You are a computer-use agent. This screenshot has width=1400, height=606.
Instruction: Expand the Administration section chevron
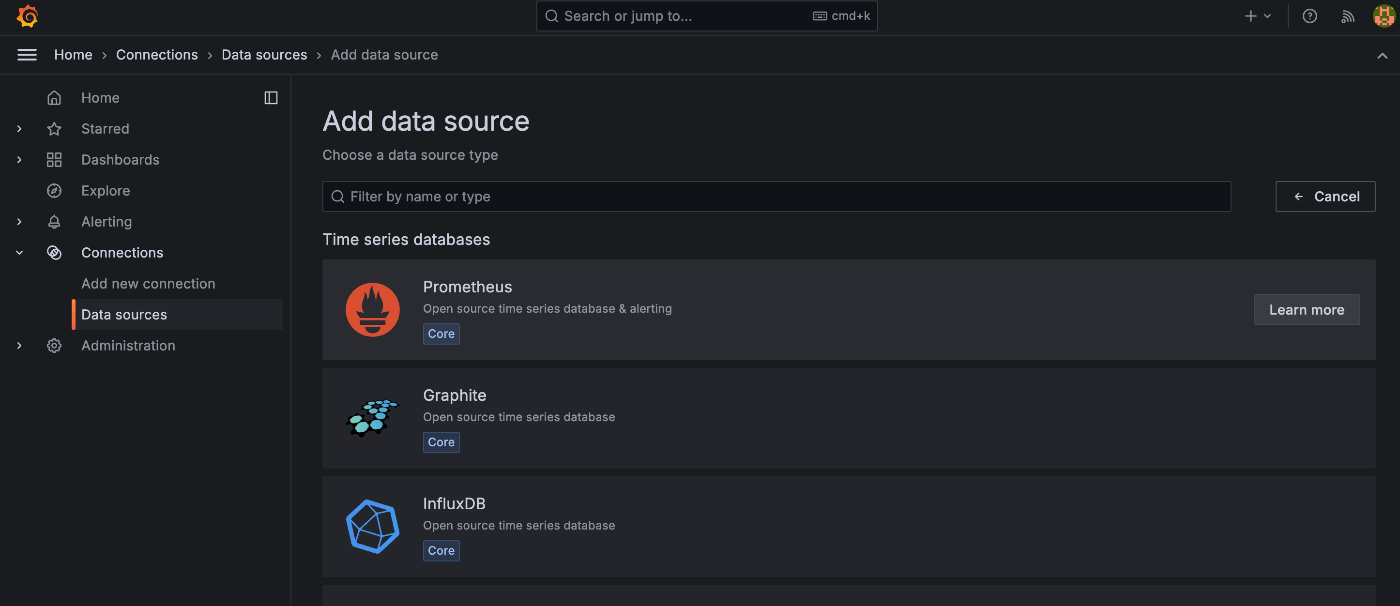pos(19,346)
